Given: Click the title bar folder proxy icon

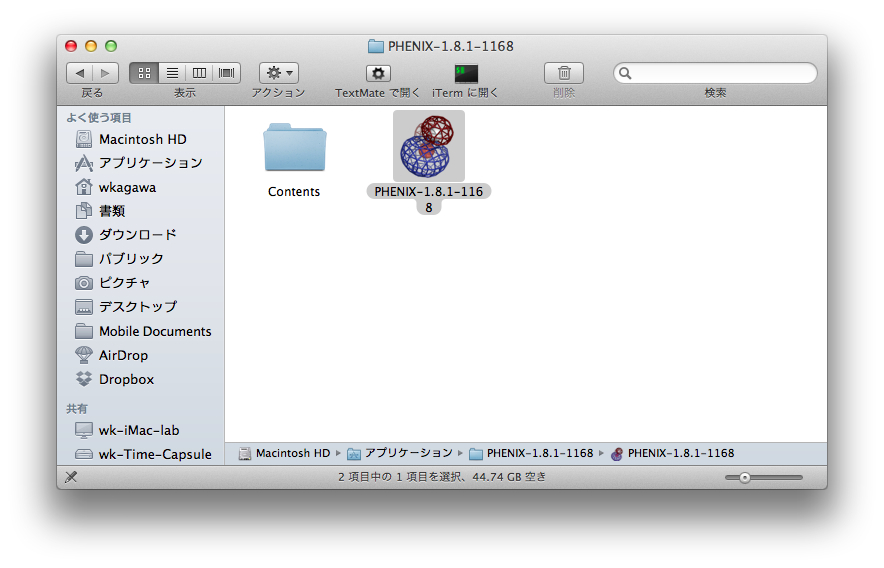Looking at the screenshot, I should click(x=375, y=46).
